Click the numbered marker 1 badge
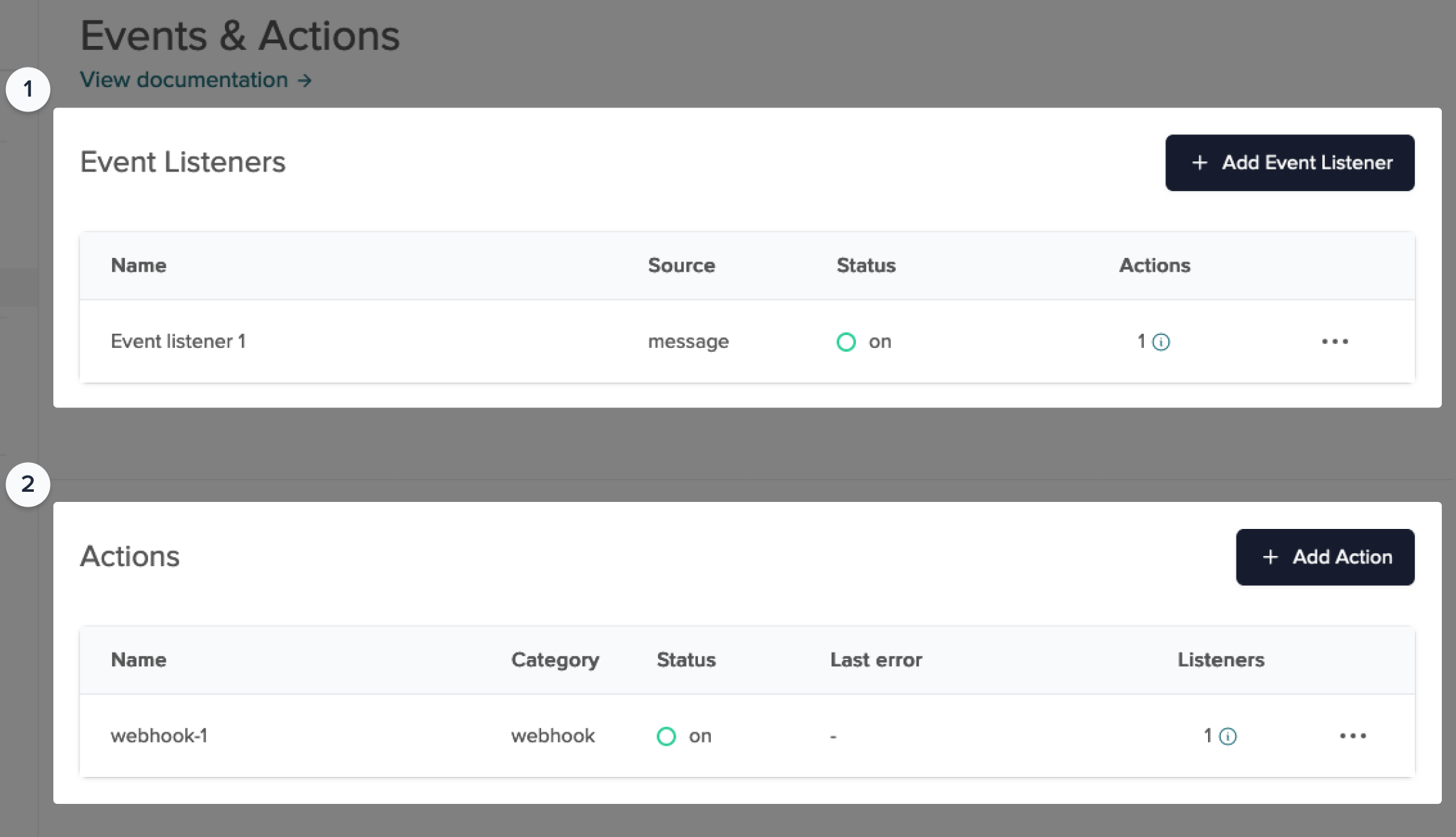Viewport: 1456px width, 837px height. pyautogui.click(x=28, y=88)
